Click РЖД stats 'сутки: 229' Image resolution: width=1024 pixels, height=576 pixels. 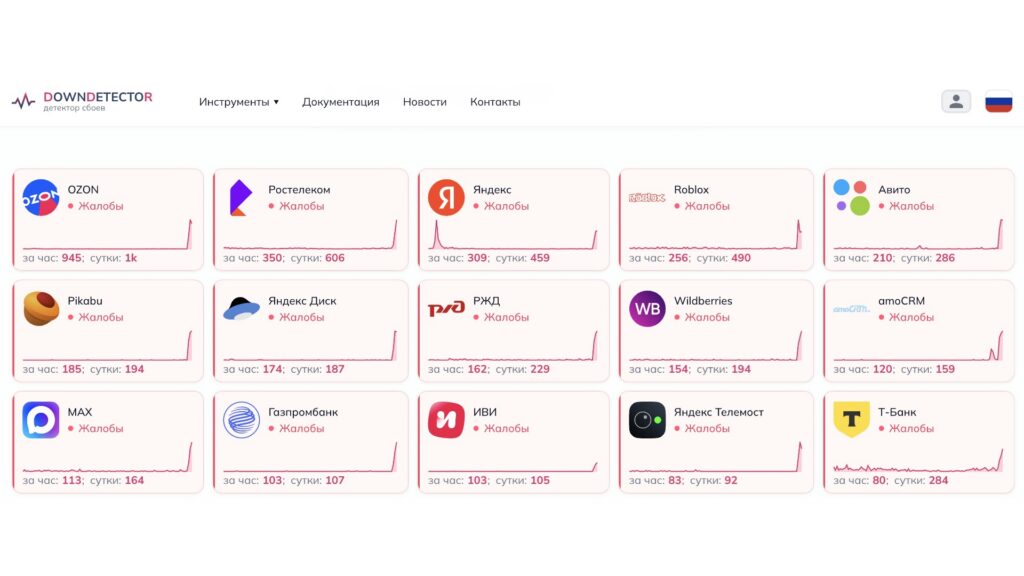(x=522, y=369)
